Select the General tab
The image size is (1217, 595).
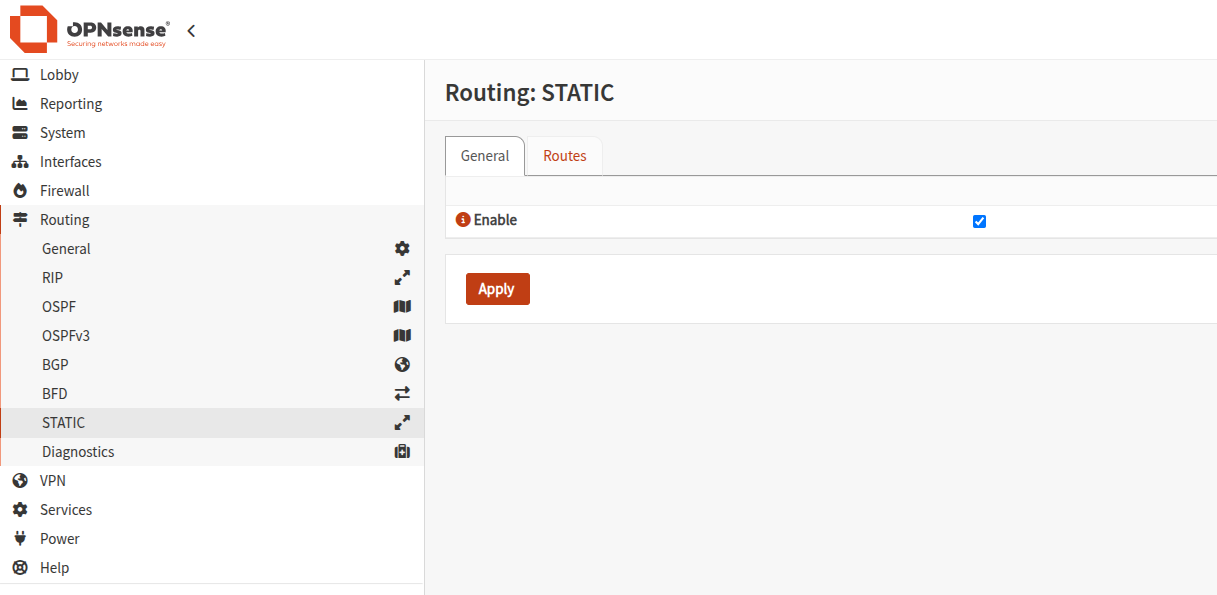[485, 156]
